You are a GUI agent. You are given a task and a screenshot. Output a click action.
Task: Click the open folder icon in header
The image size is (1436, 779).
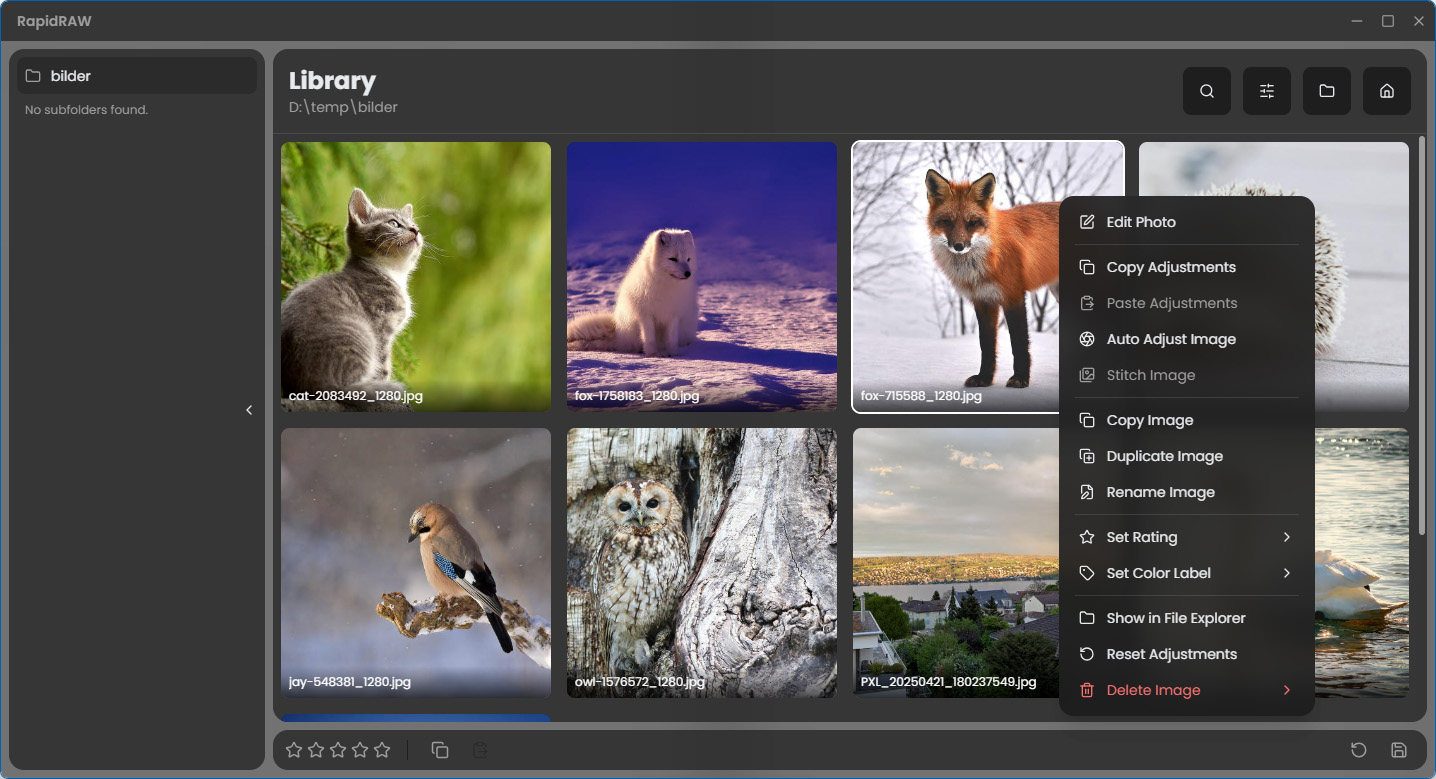(x=1327, y=91)
